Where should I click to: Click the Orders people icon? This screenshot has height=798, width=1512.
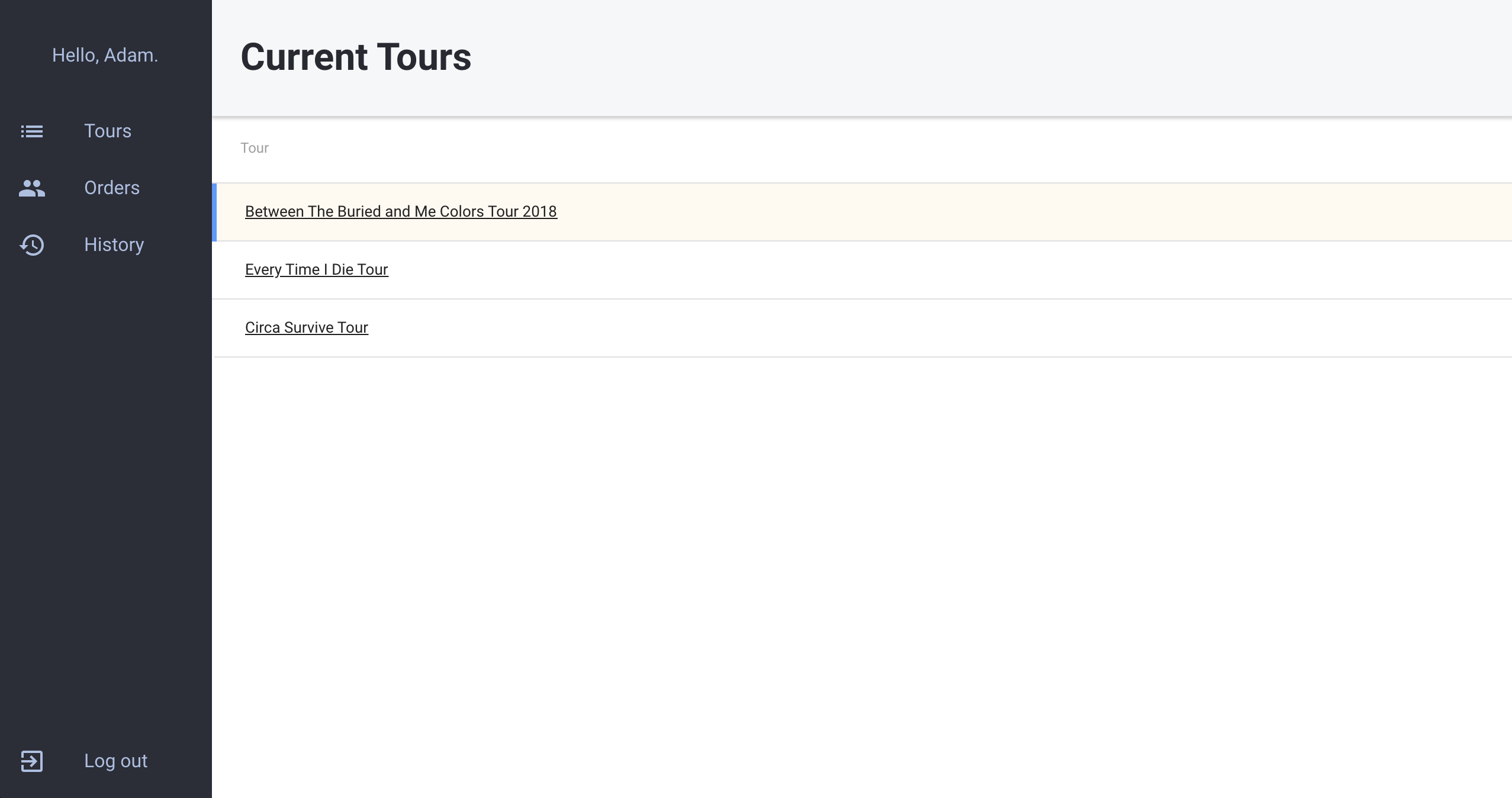coord(32,188)
